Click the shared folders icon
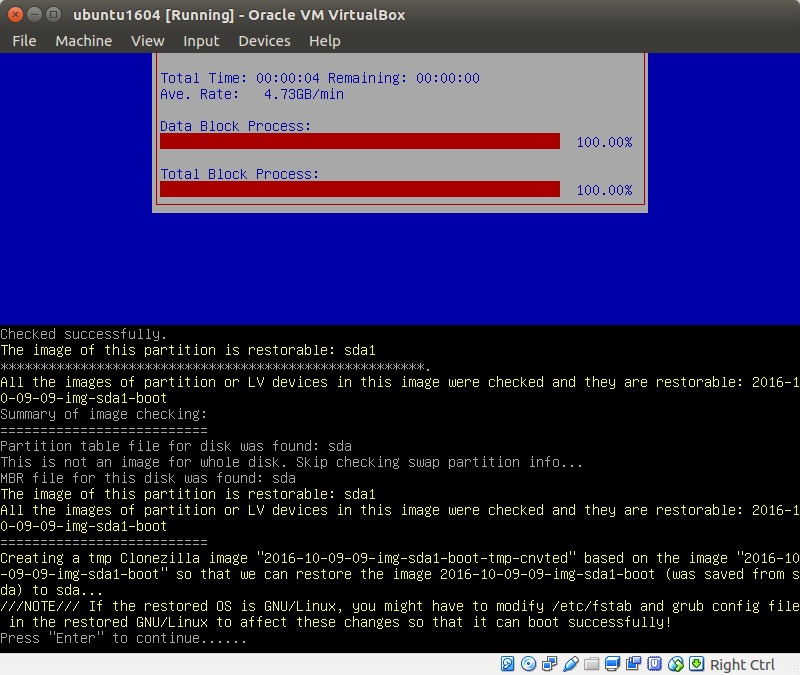Image resolution: width=800 pixels, height=675 pixels. tap(592, 665)
